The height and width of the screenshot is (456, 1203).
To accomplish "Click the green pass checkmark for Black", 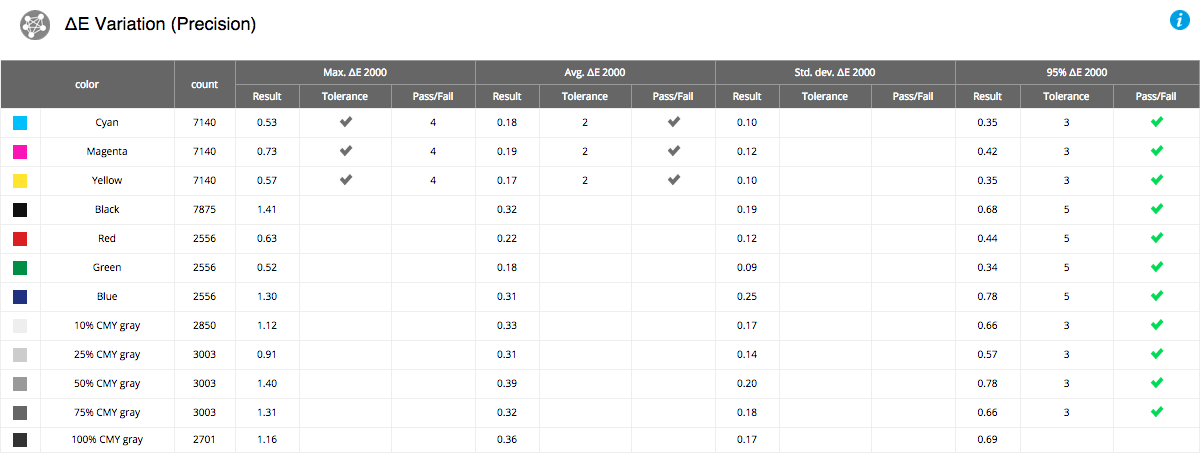I will click(1157, 209).
